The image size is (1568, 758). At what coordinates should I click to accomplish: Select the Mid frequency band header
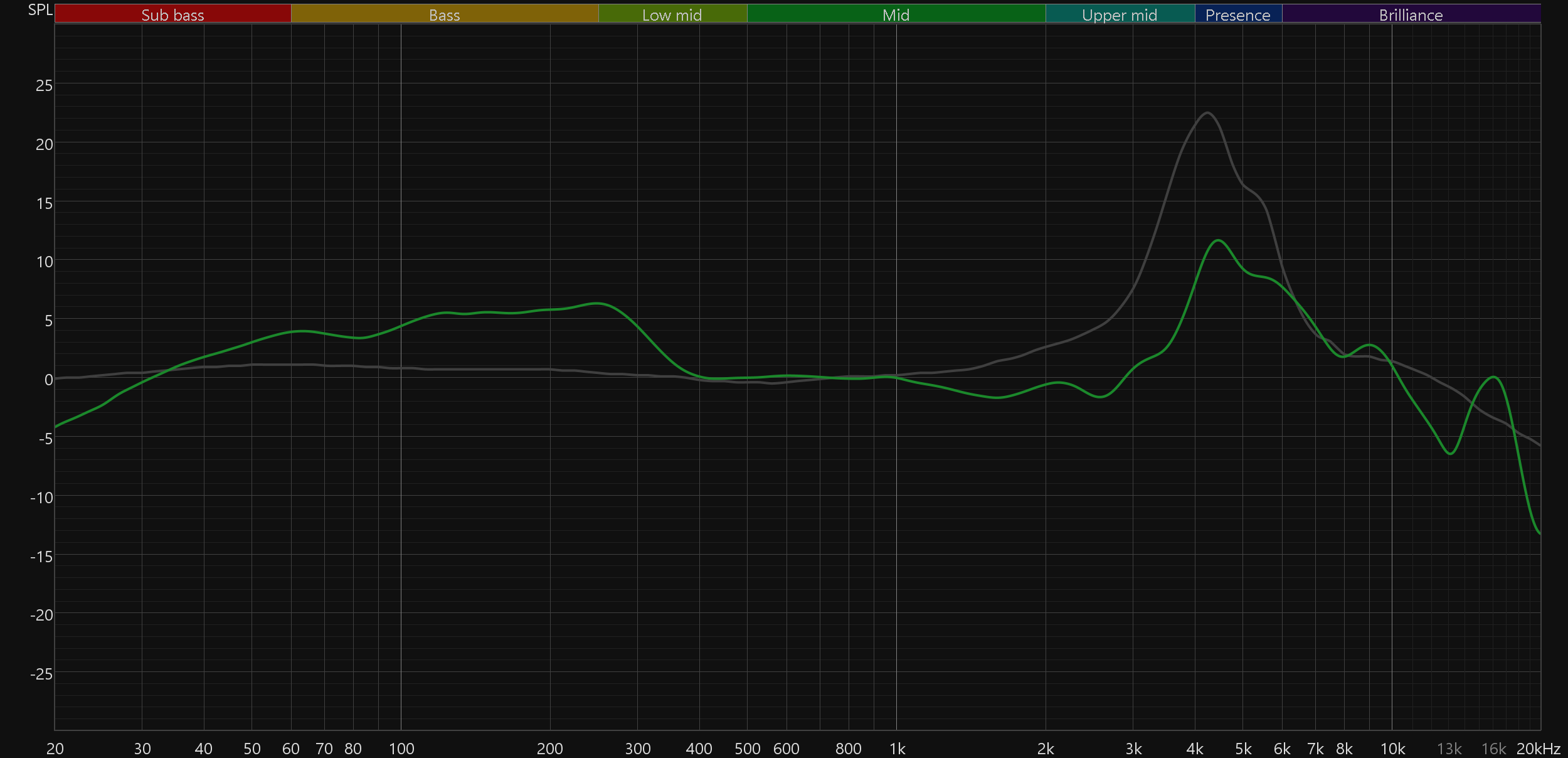click(x=896, y=14)
